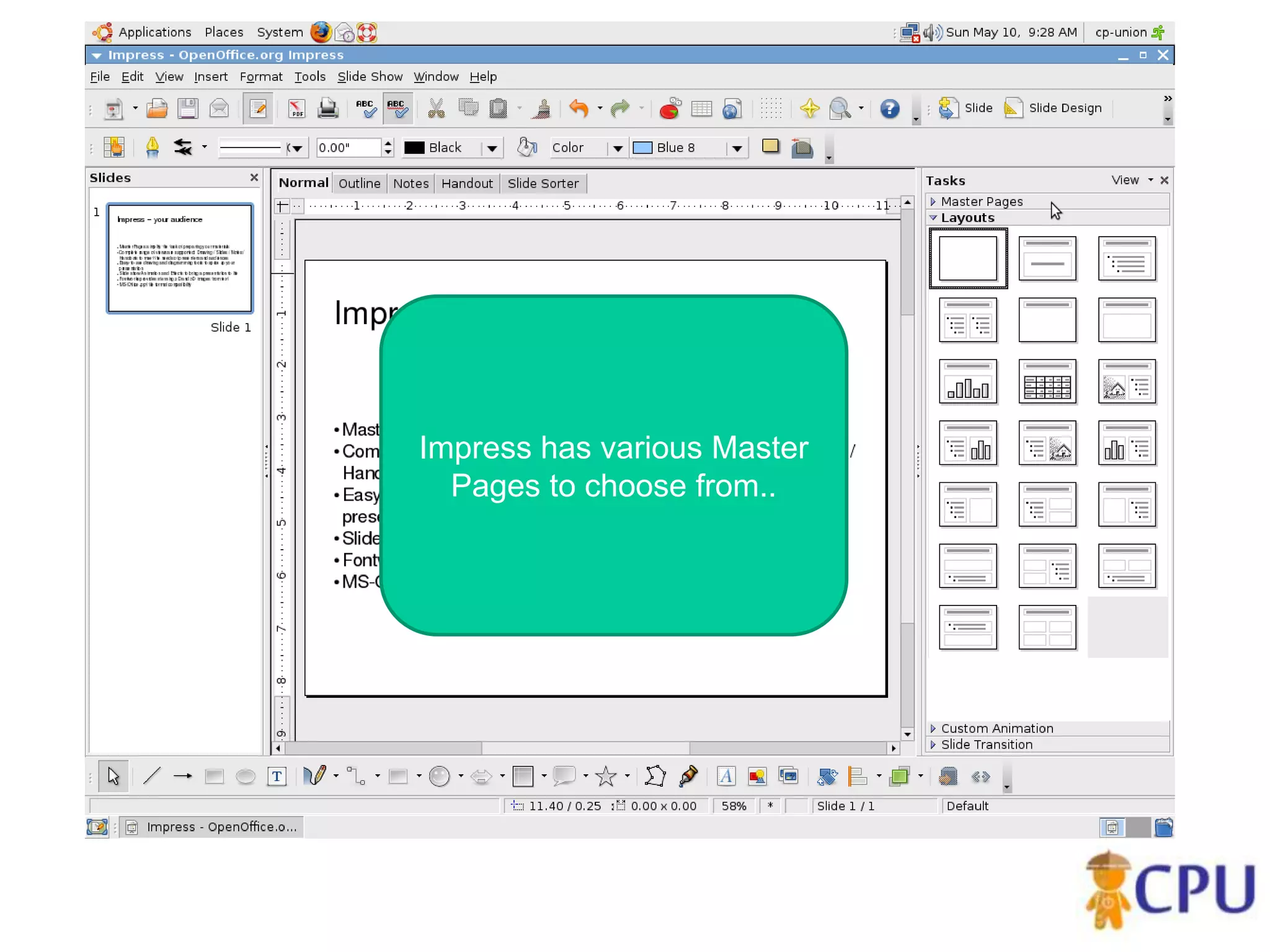Toggle the display grid button
The image size is (1270, 952).
point(771,109)
